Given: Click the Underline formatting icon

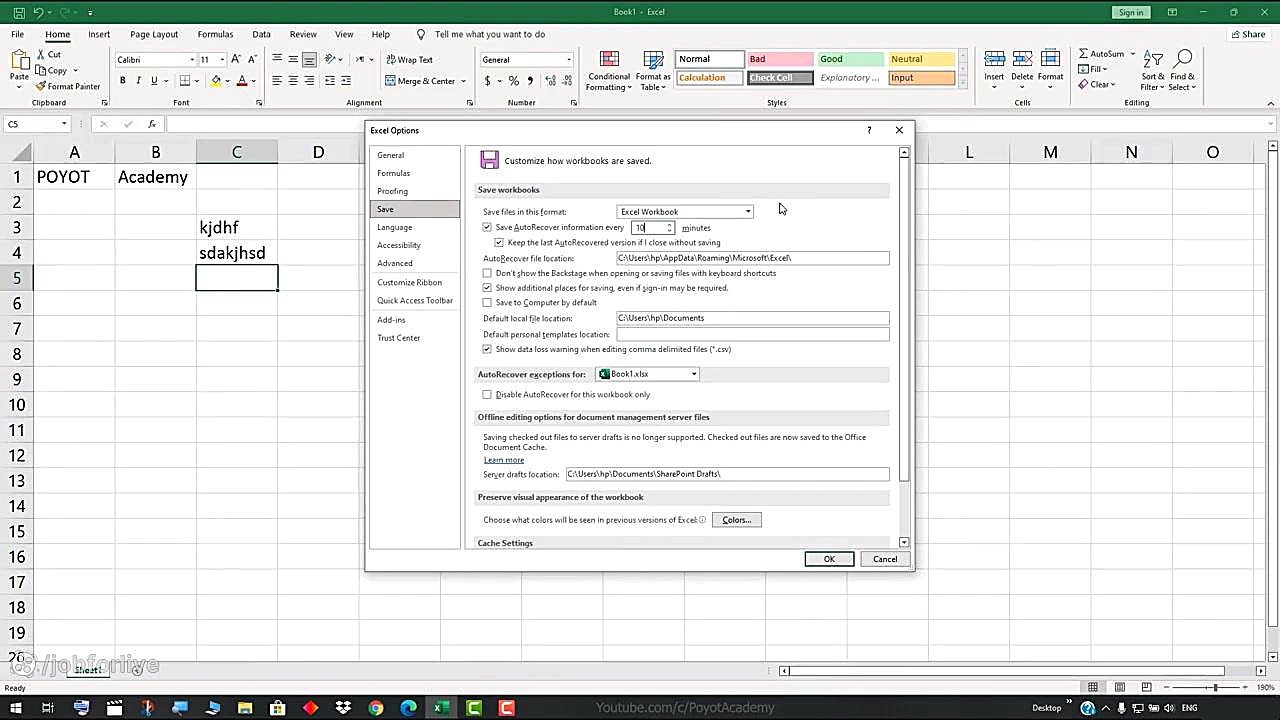Looking at the screenshot, I should click(x=154, y=81).
